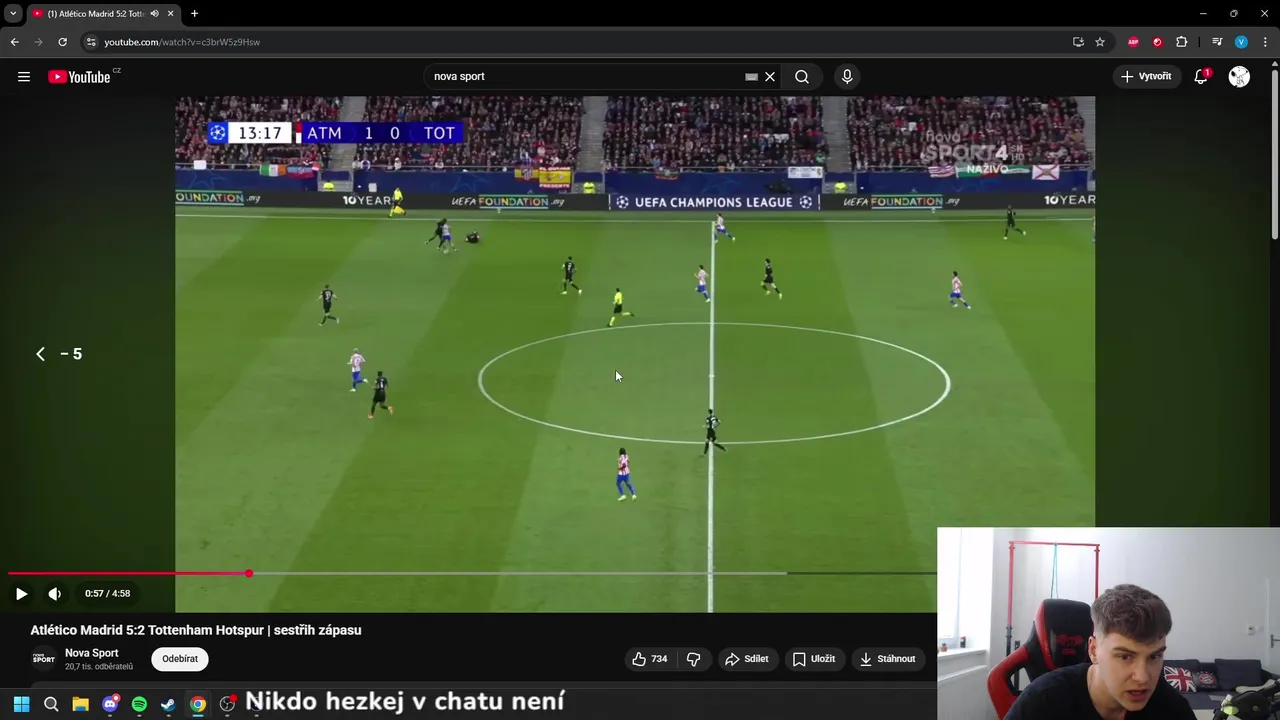
Task: Go back in browser history
Action: (14, 42)
